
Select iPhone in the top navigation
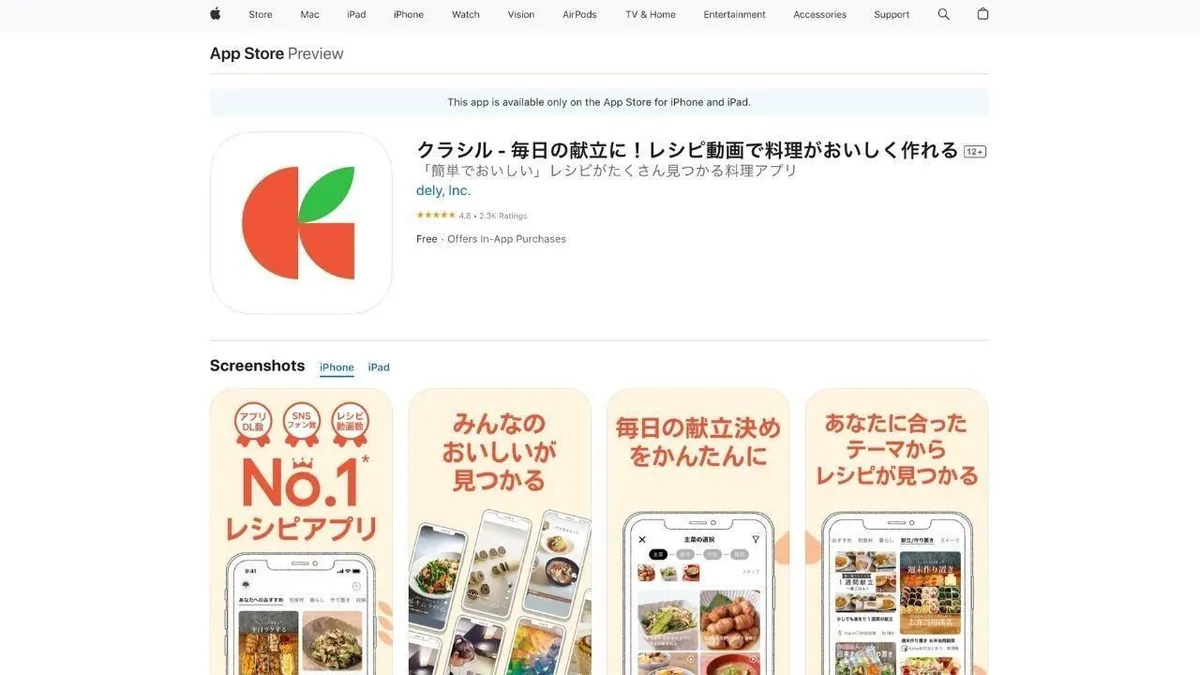[x=408, y=15]
